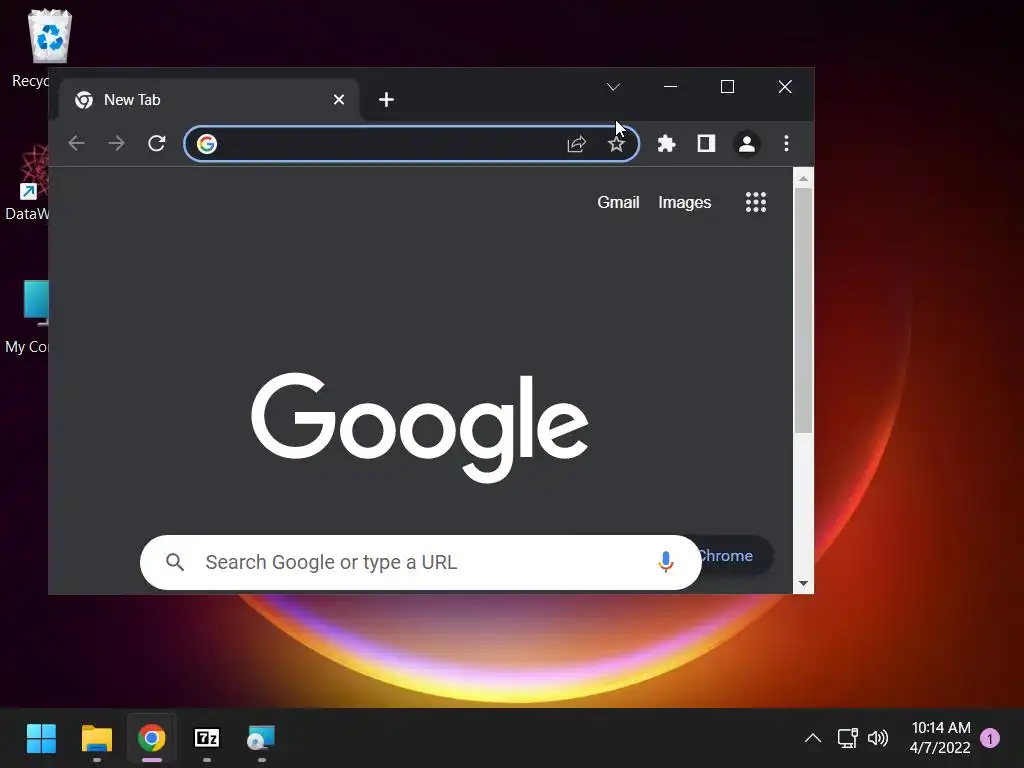The width and height of the screenshot is (1024, 768).
Task: Open the Extensions puzzle icon
Action: click(666, 144)
